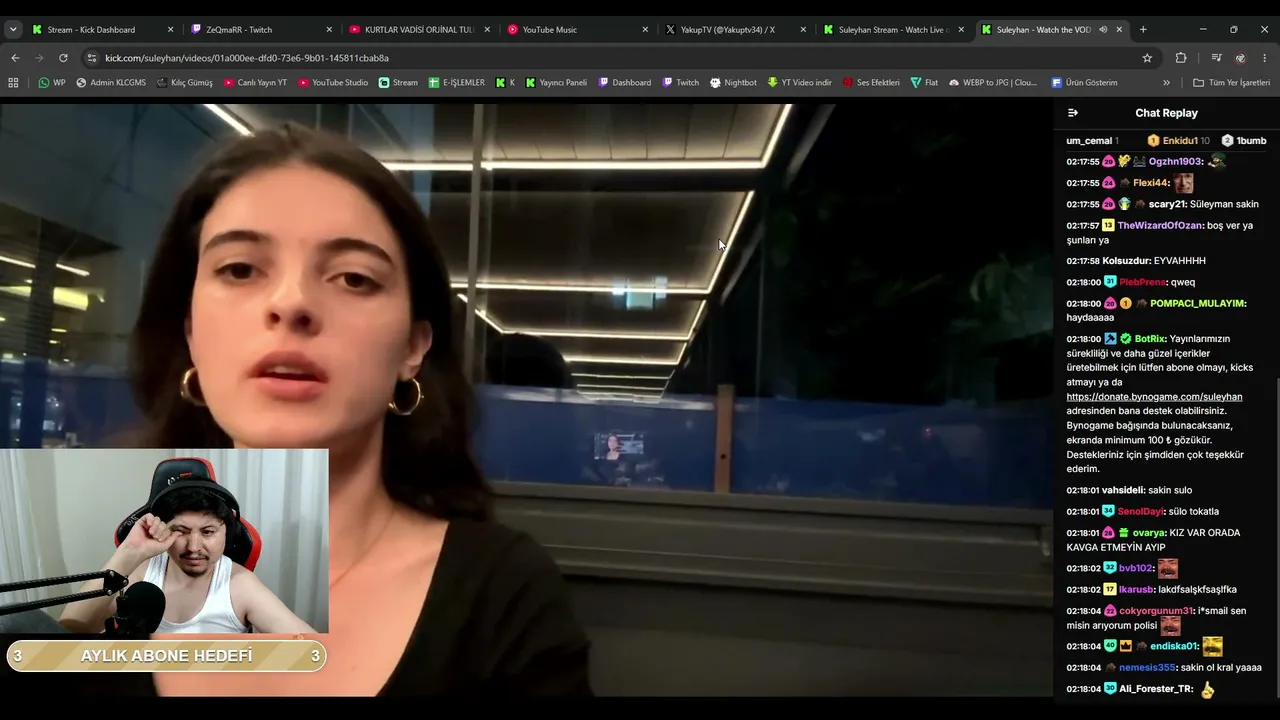Open the donate.bynogame.com/suleyhan link

pos(1154,397)
